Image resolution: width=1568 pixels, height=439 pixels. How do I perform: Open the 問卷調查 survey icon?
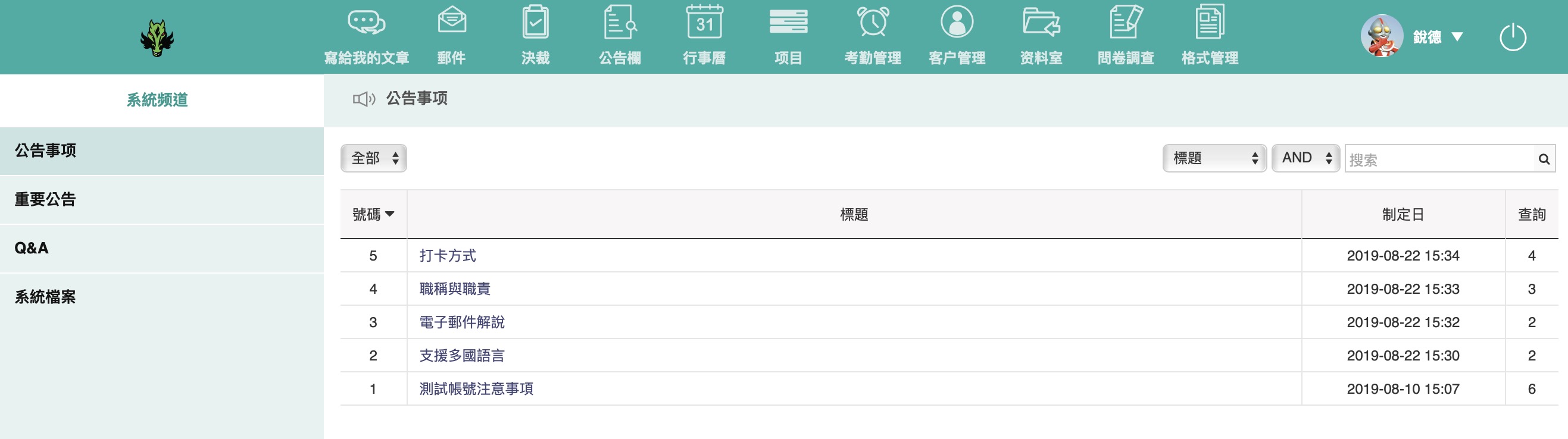point(1126,22)
